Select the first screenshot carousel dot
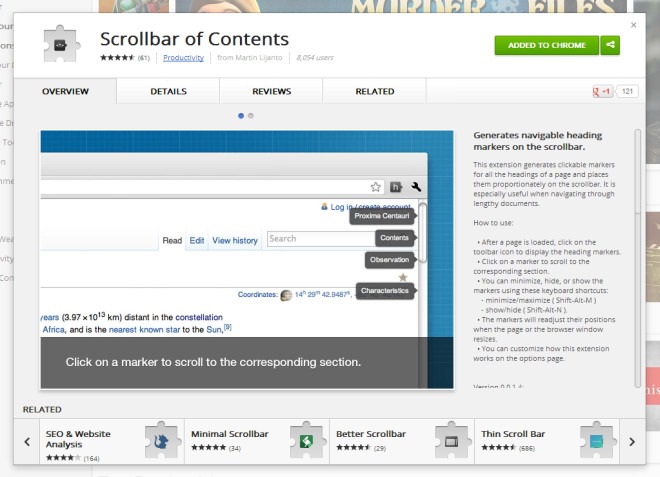The image size is (660, 477). point(241,116)
